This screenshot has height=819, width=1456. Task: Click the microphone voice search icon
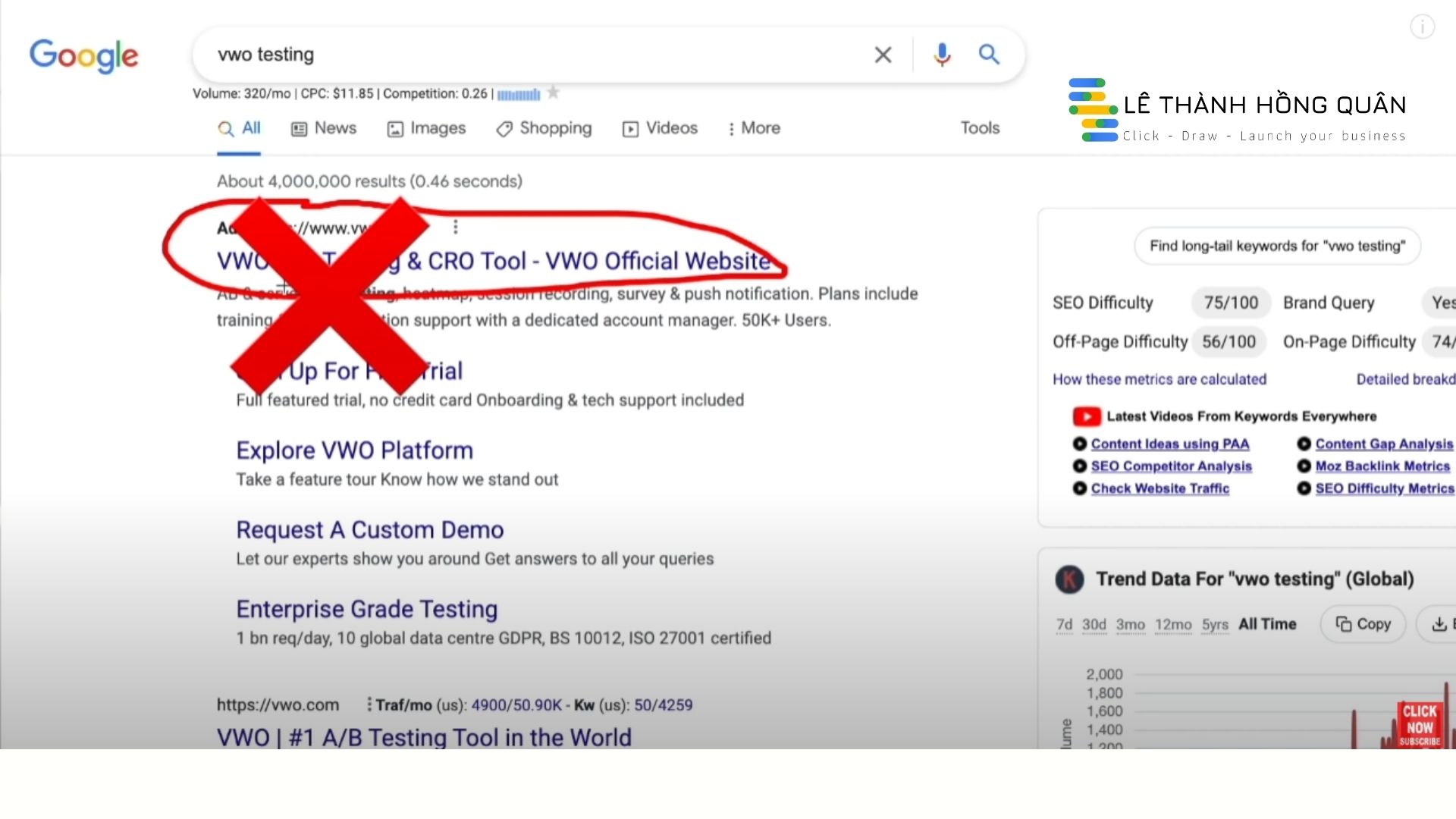tap(942, 55)
